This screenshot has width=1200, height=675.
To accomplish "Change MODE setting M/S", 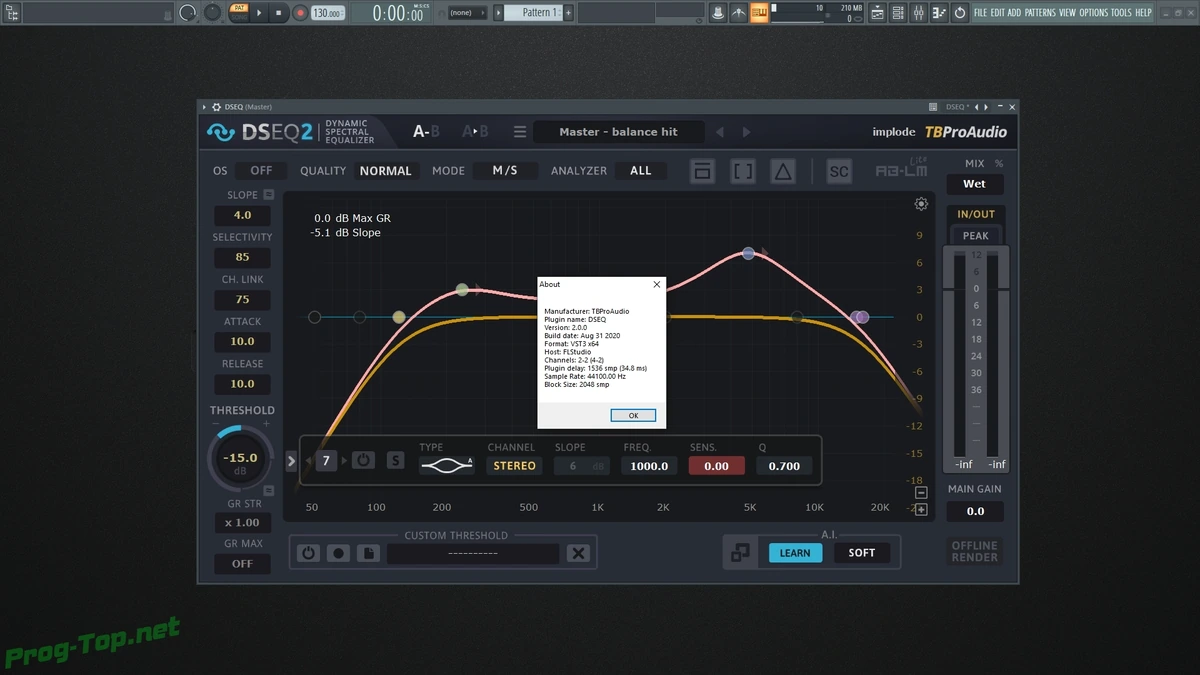I will [x=505, y=171].
